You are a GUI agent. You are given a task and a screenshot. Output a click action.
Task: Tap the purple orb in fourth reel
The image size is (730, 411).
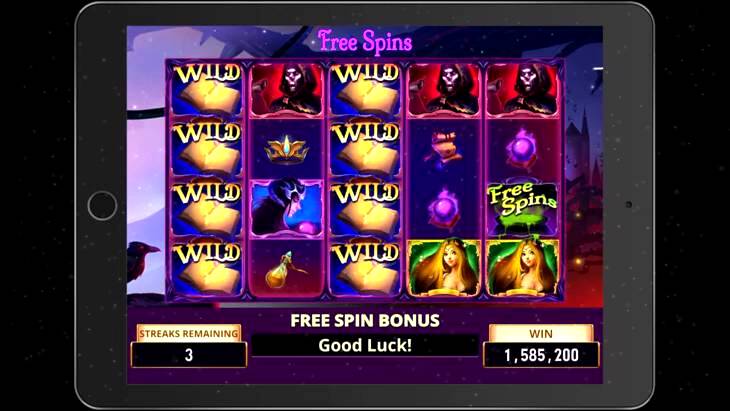point(443,209)
